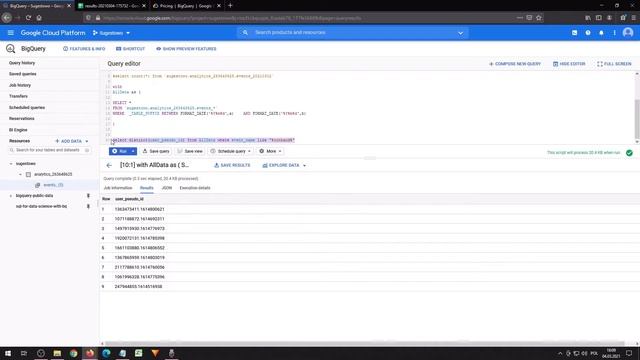Switch to the JSON tab
The image size is (640, 360).
pyautogui.click(x=167, y=188)
